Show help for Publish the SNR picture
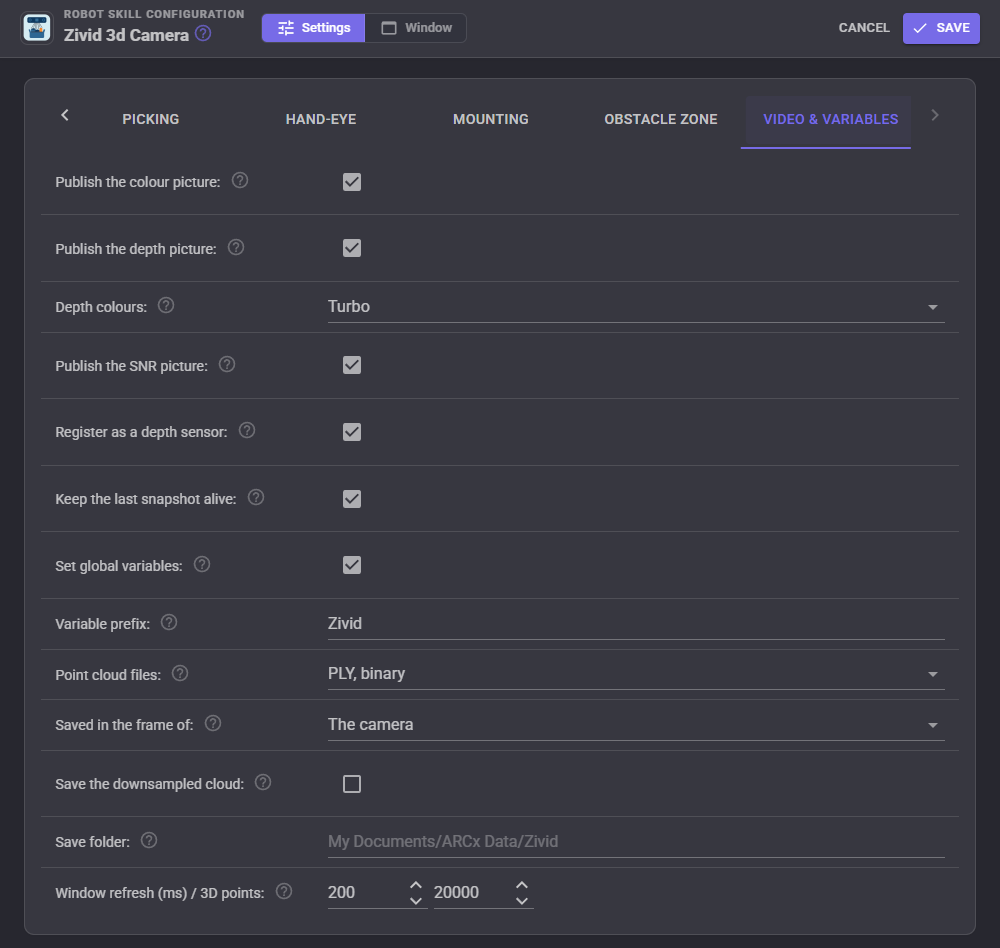 click(227, 364)
